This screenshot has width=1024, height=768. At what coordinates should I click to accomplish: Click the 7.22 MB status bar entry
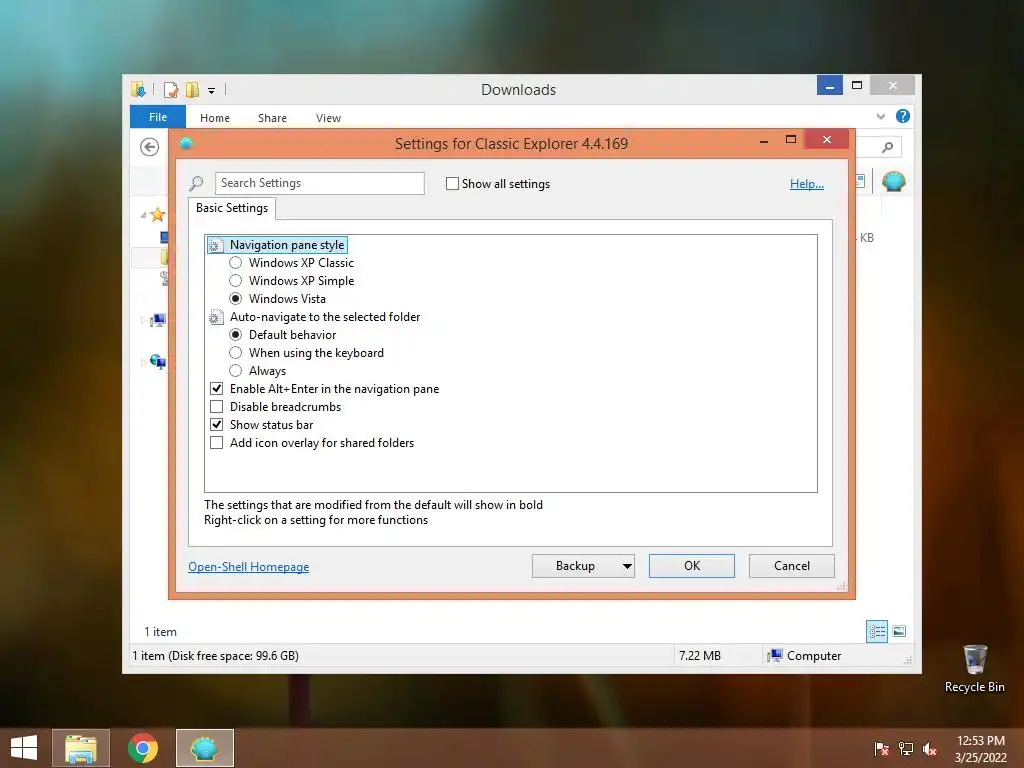coord(700,656)
